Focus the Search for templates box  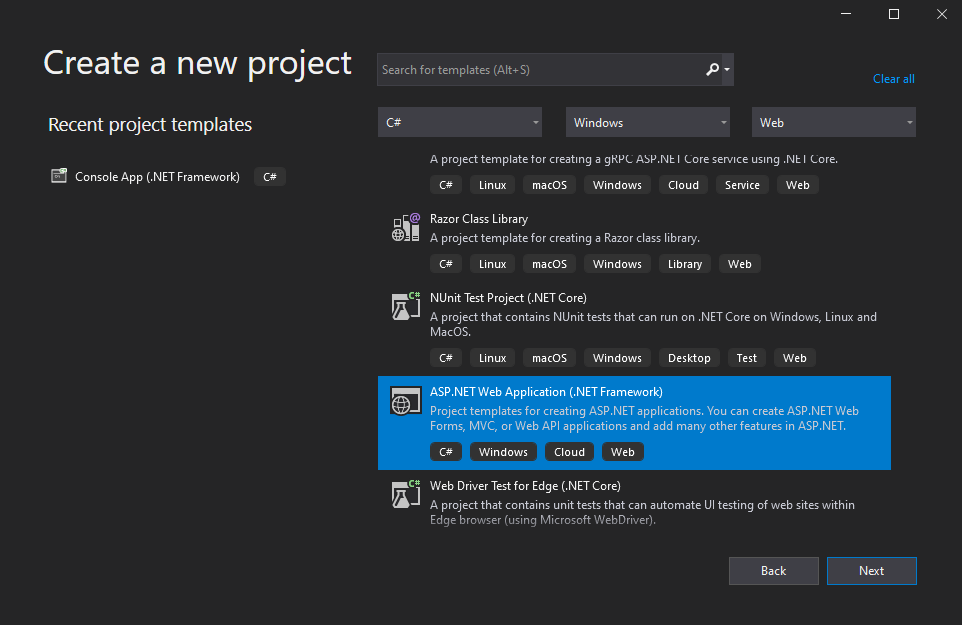tap(540, 69)
